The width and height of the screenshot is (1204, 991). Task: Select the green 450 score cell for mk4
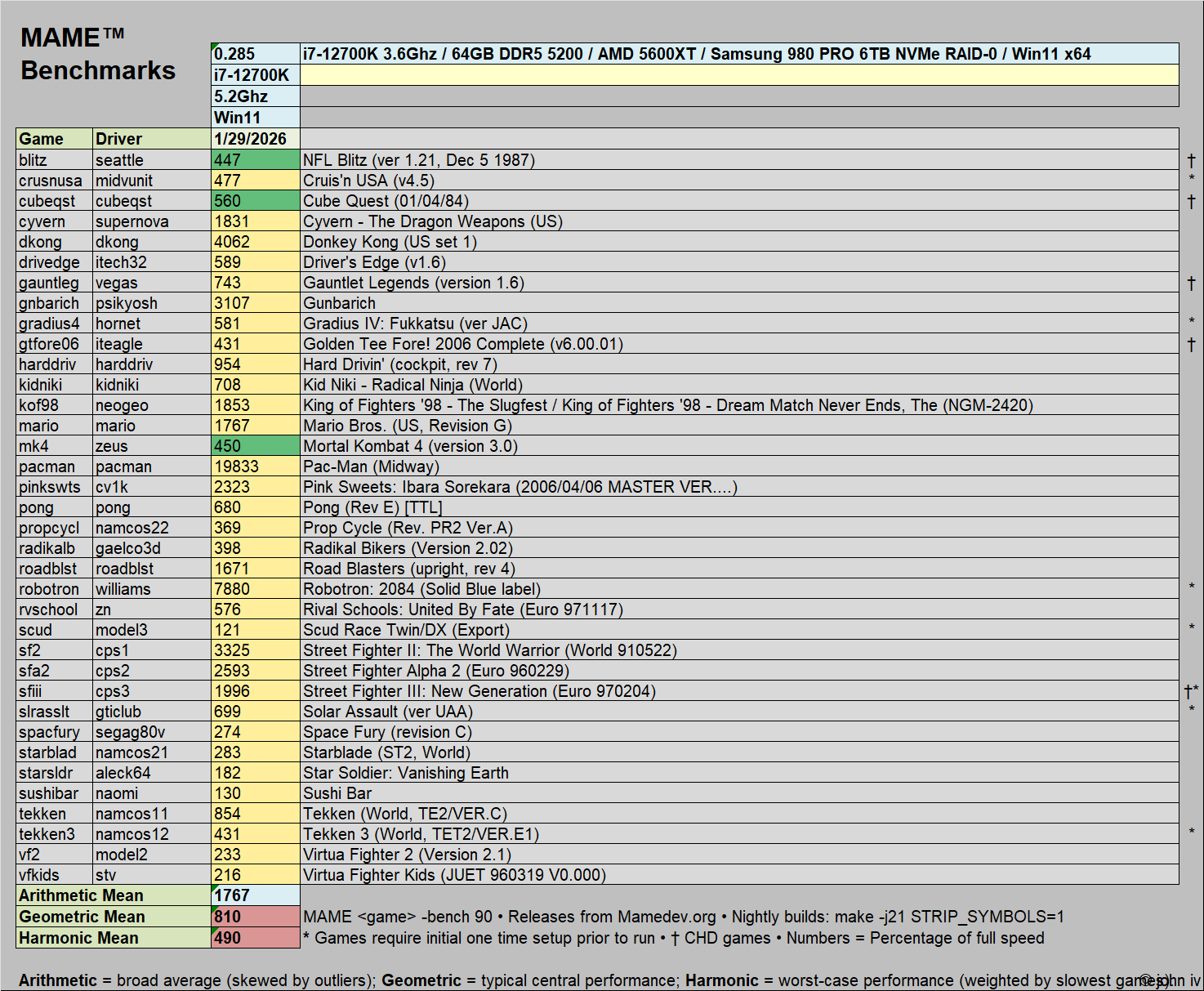[x=255, y=446]
